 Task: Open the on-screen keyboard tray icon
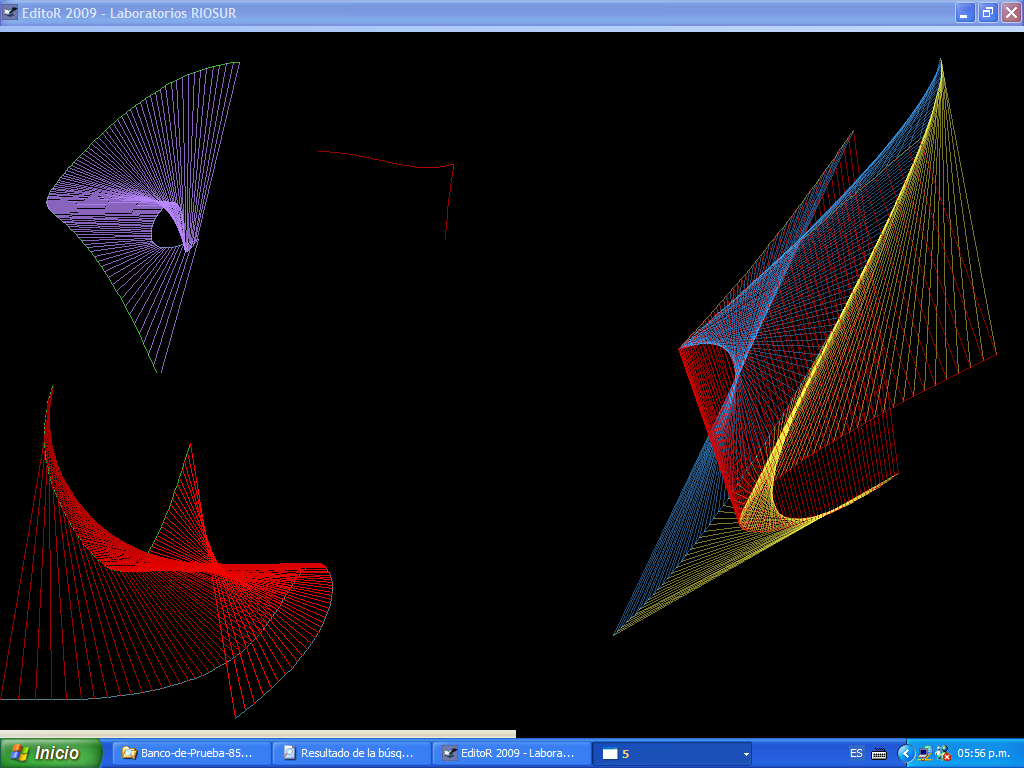click(x=879, y=753)
